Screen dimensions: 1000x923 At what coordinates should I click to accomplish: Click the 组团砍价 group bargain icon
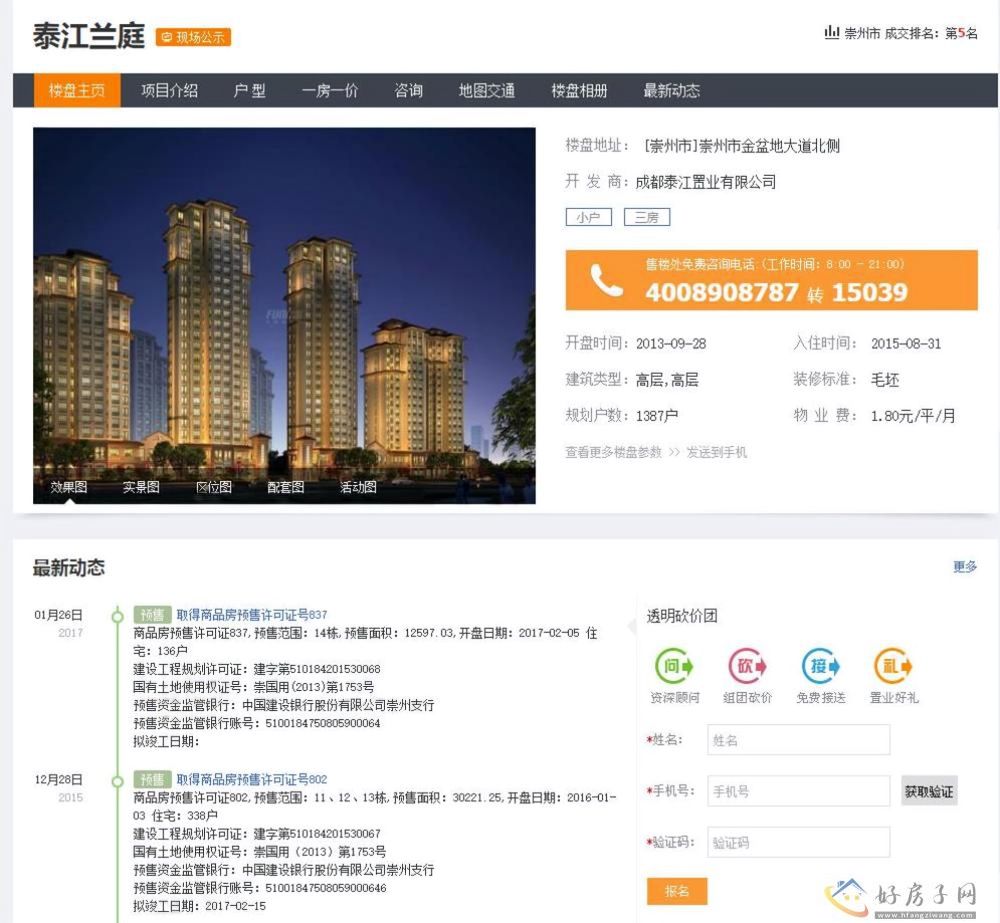(747, 666)
